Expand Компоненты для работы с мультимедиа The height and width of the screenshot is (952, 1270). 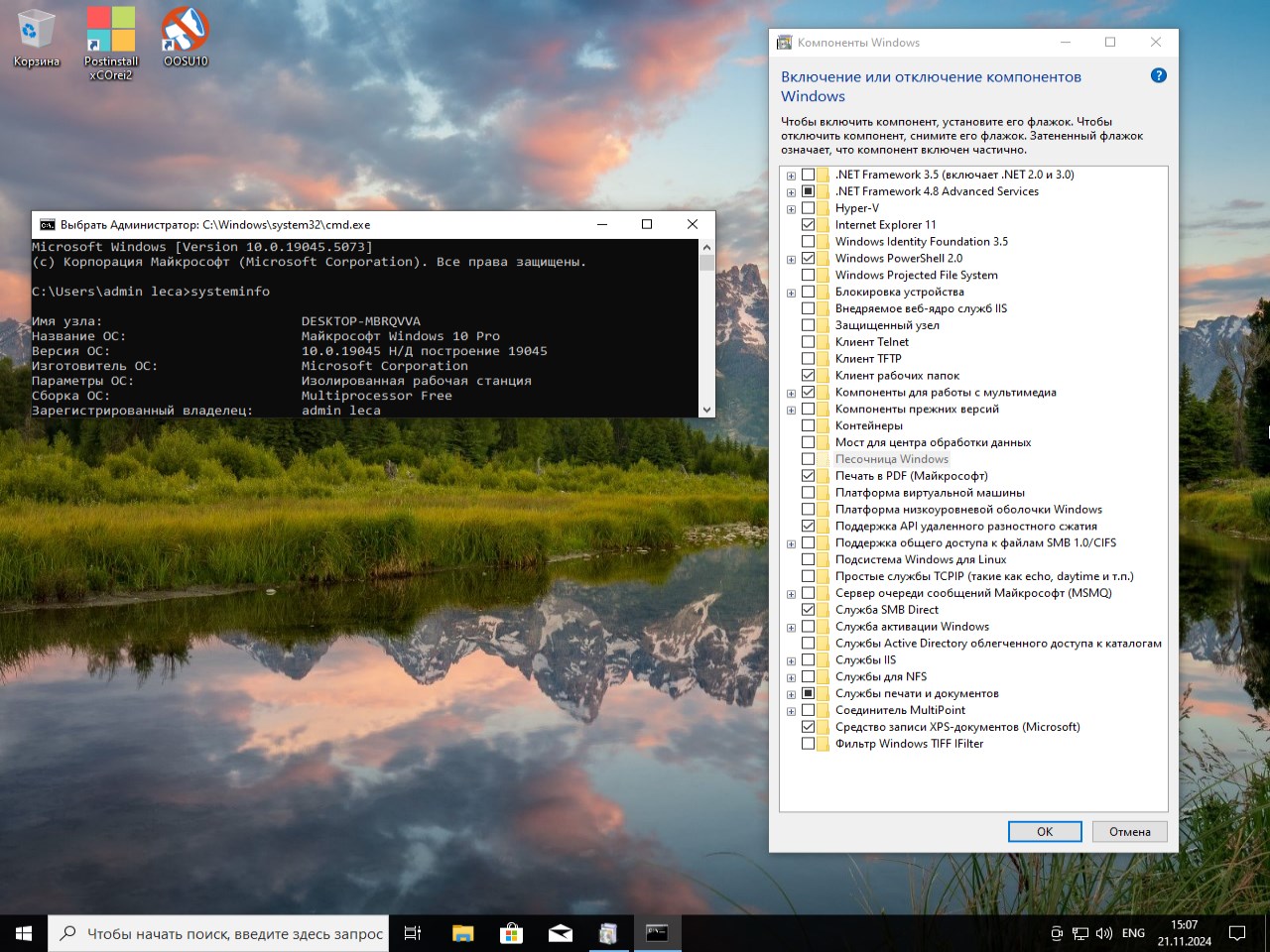point(791,393)
